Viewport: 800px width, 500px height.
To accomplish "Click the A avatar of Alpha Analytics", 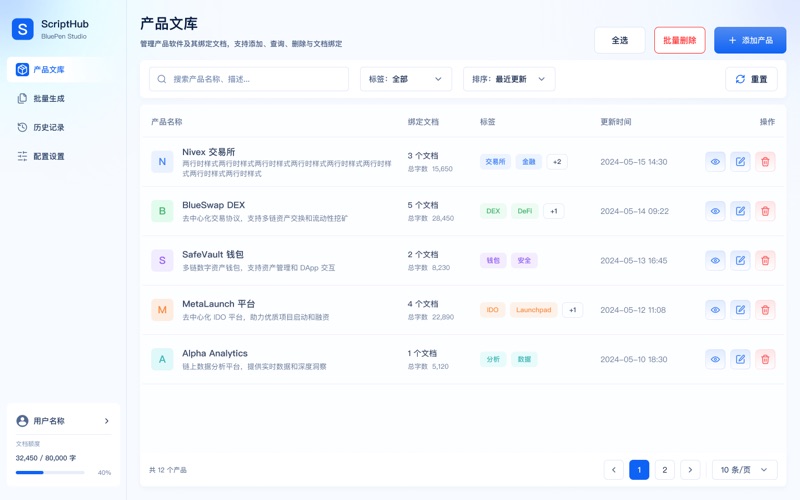I will pyautogui.click(x=162, y=359).
